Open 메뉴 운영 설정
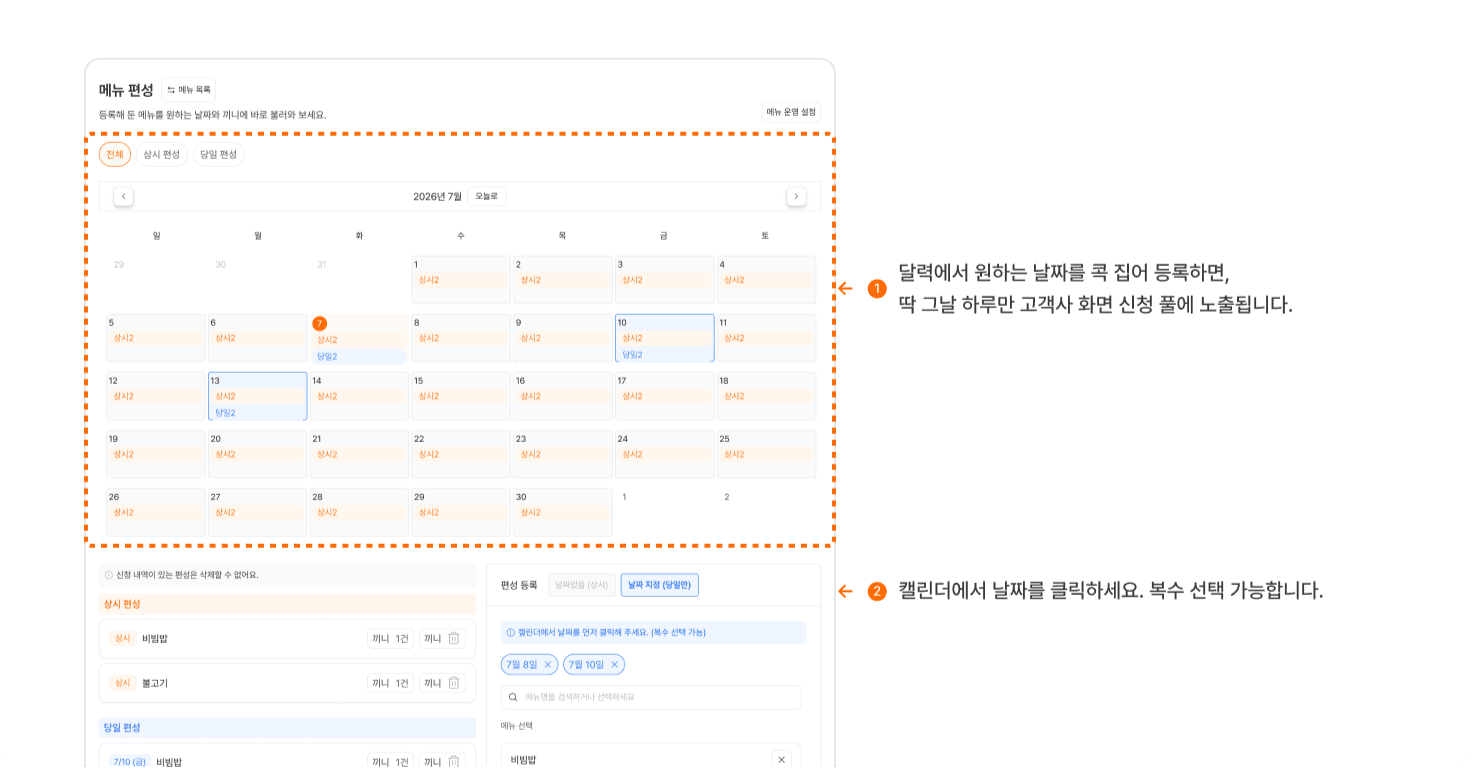 click(791, 112)
